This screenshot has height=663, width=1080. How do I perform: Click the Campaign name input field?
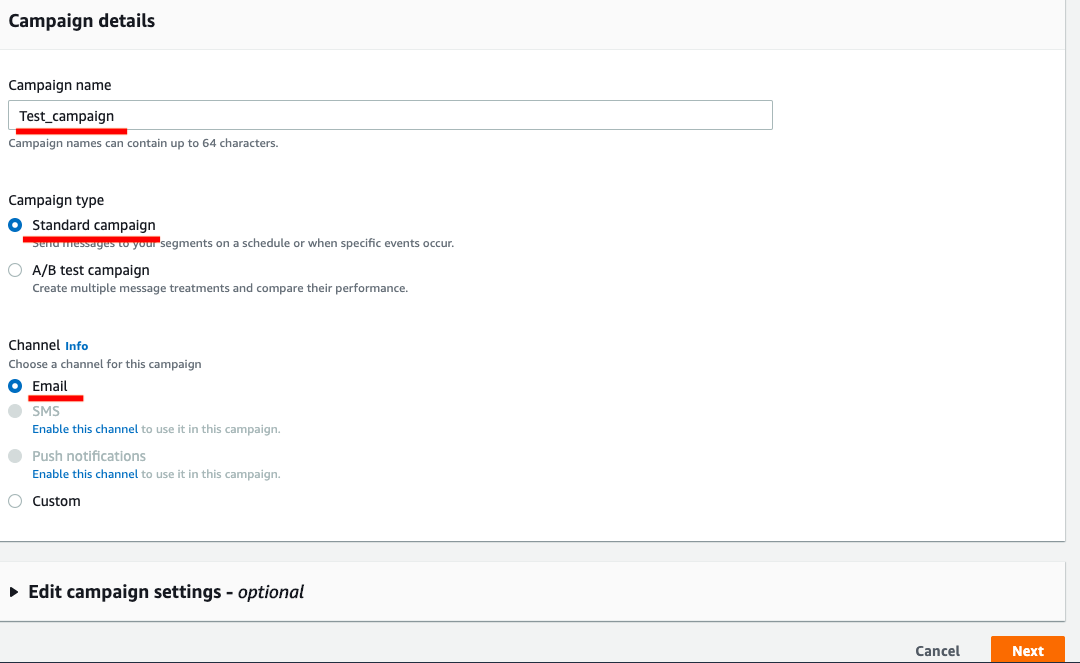point(390,115)
